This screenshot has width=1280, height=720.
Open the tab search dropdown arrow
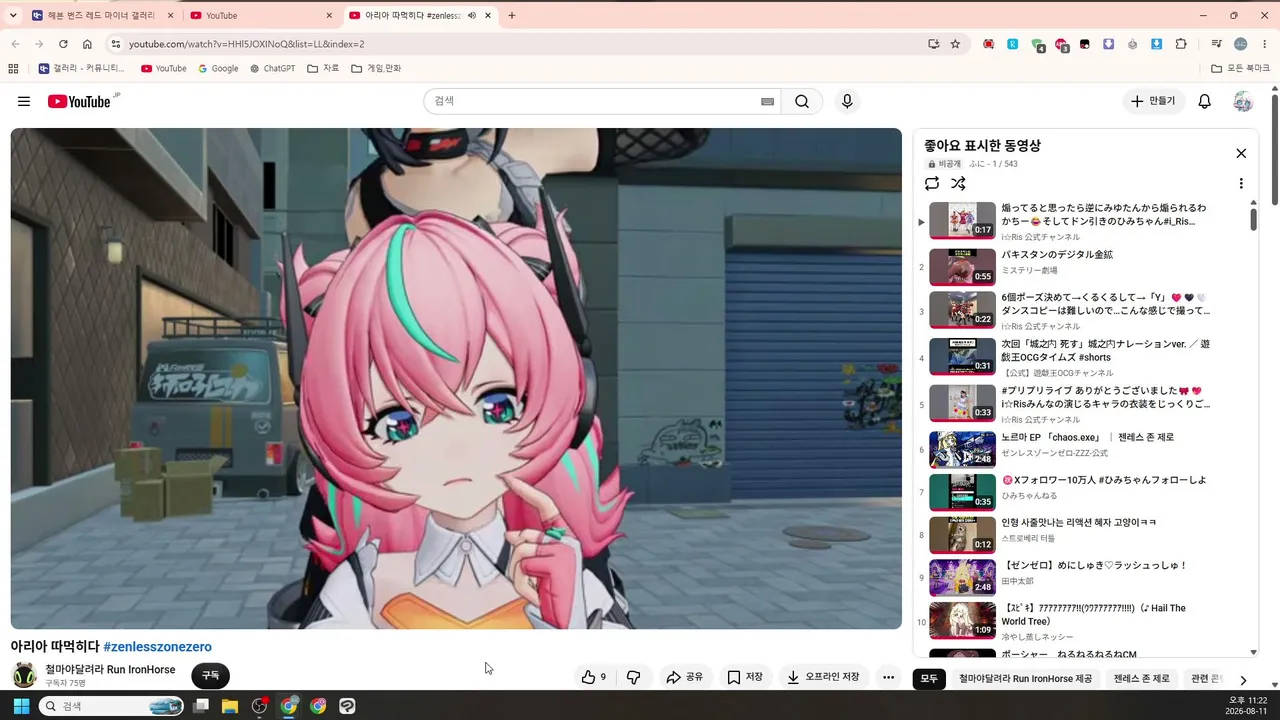pyautogui.click(x=13, y=15)
